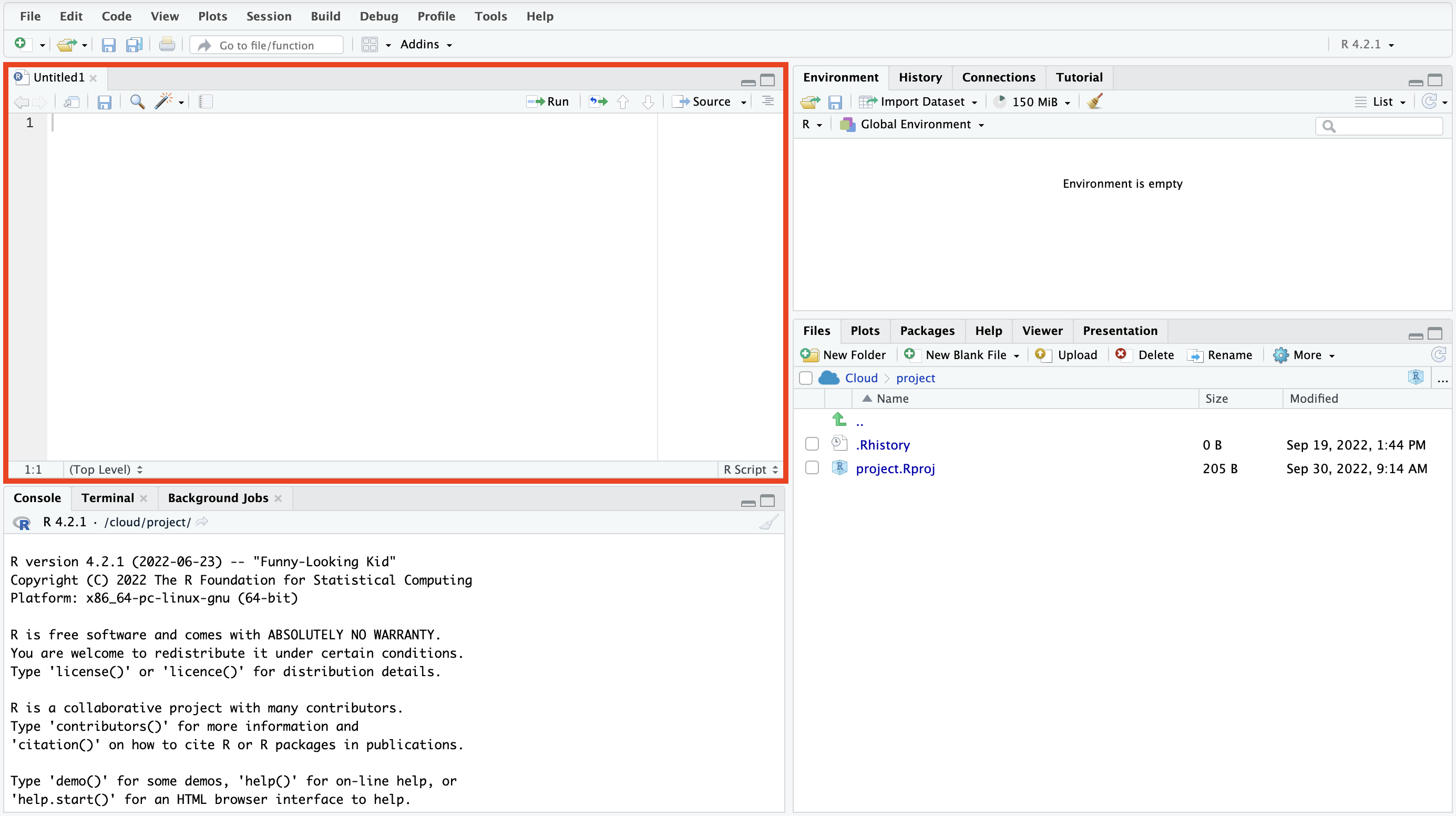Switch to the History tab

(920, 77)
